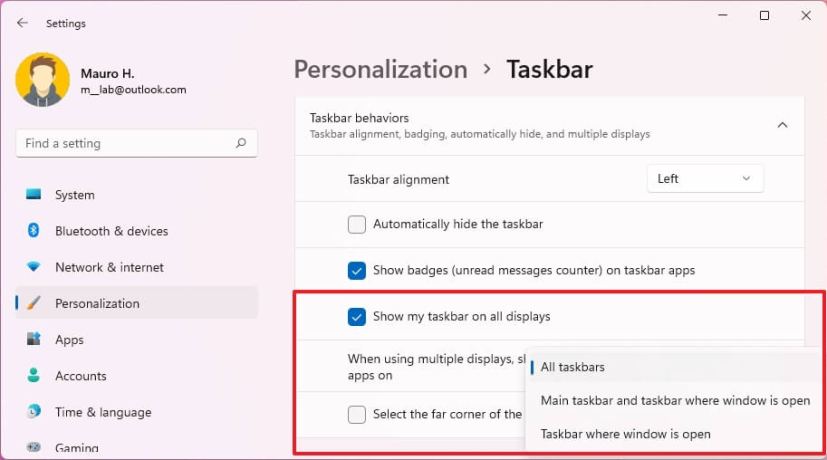Open Accounts in the sidebar

tap(80, 376)
